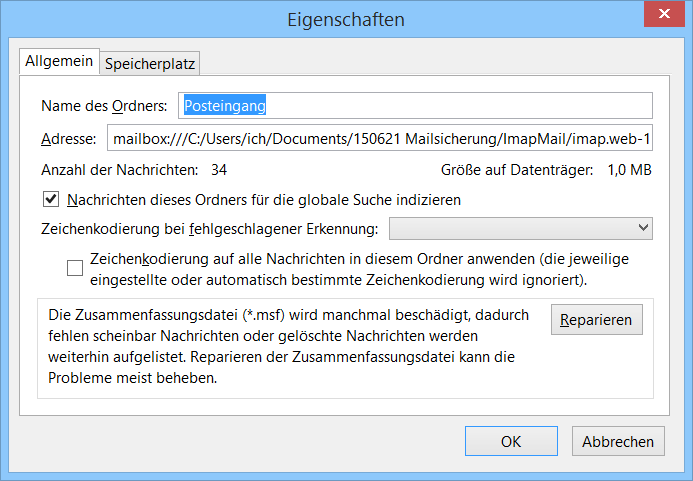Viewport: 693px width, 481px height.
Task: Open the Zeichenkodierung dropdown
Action: 521,228
